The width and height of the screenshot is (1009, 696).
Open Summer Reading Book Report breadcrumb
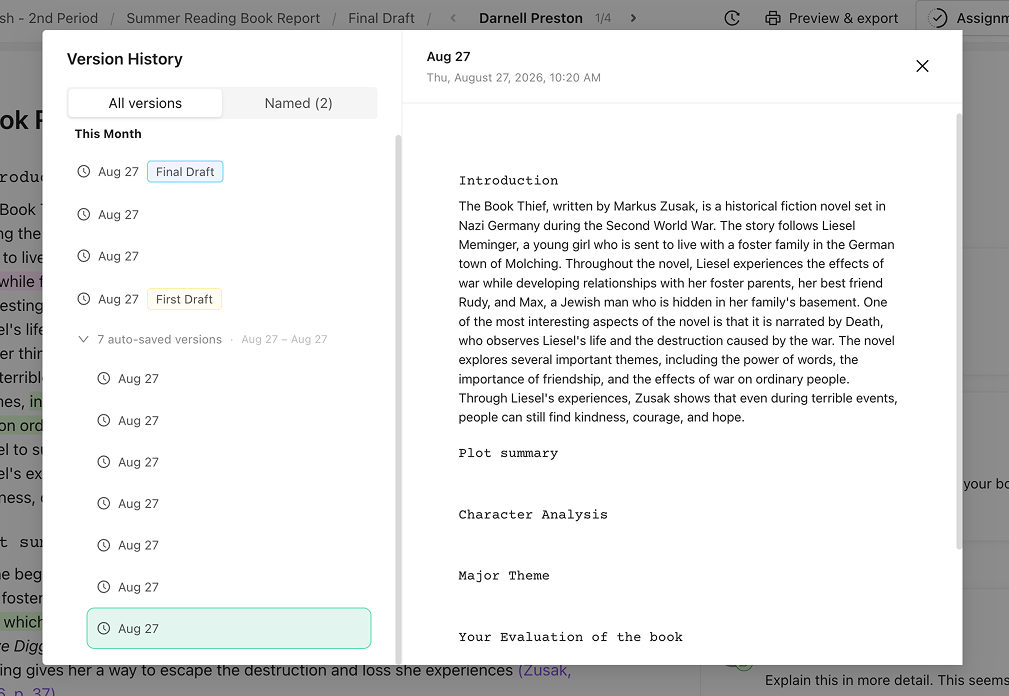tap(223, 18)
